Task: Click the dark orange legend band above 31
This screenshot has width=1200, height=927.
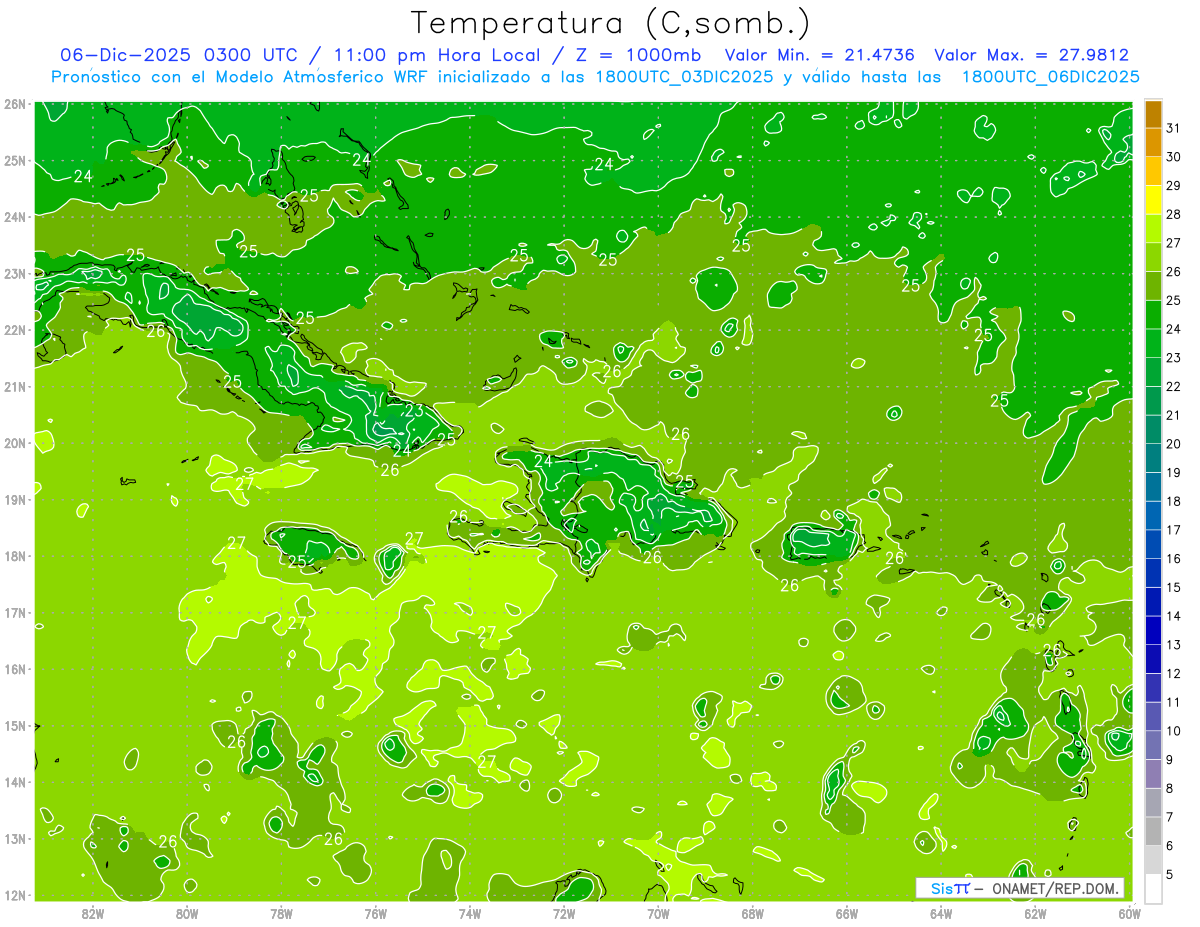Action: pyautogui.click(x=1153, y=114)
